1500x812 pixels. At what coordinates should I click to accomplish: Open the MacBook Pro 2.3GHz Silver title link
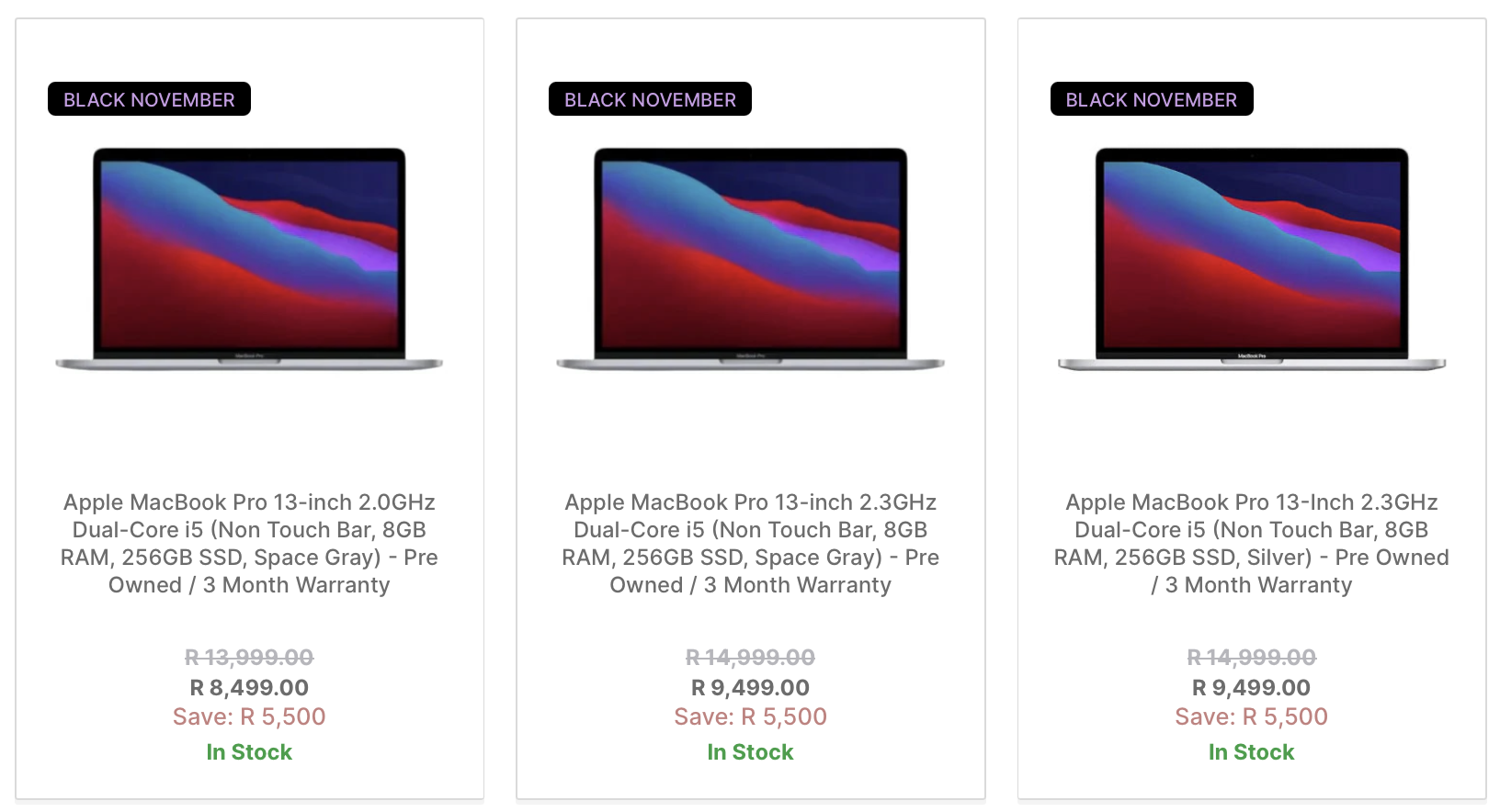pyautogui.click(x=1252, y=544)
